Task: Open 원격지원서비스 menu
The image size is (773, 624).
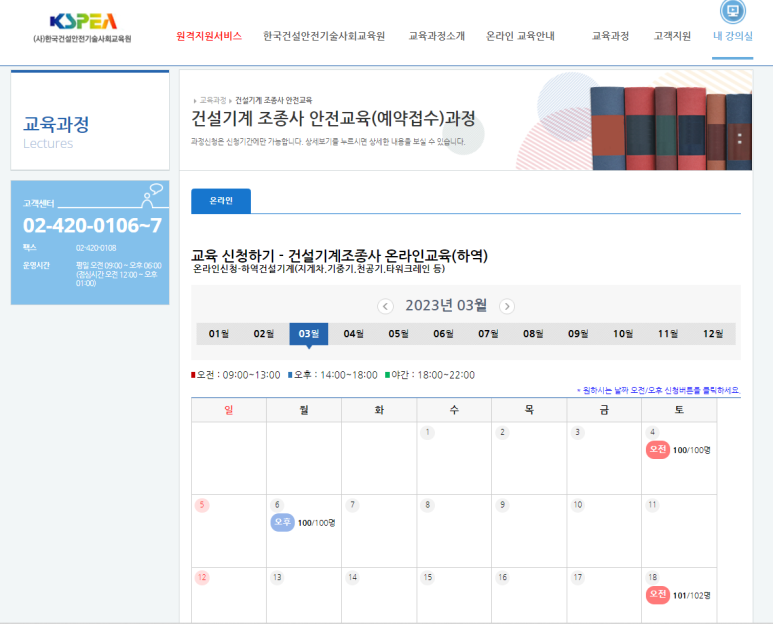Action: pos(209,36)
